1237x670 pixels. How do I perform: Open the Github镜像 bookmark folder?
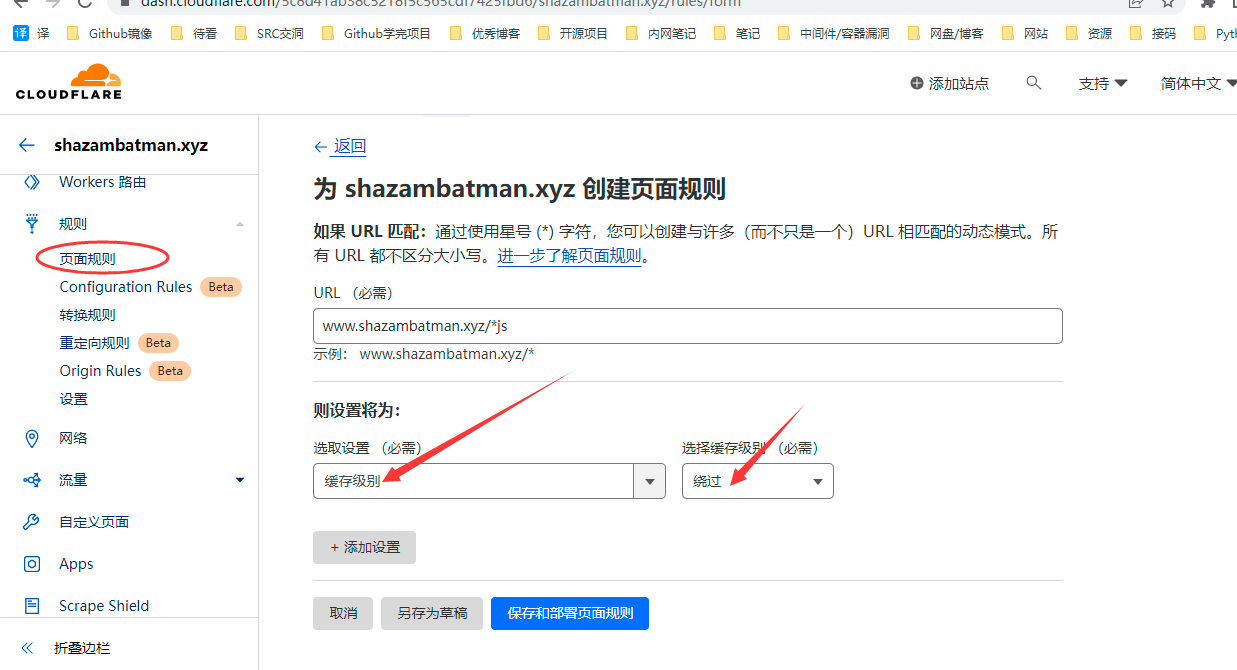pyautogui.click(x=110, y=33)
